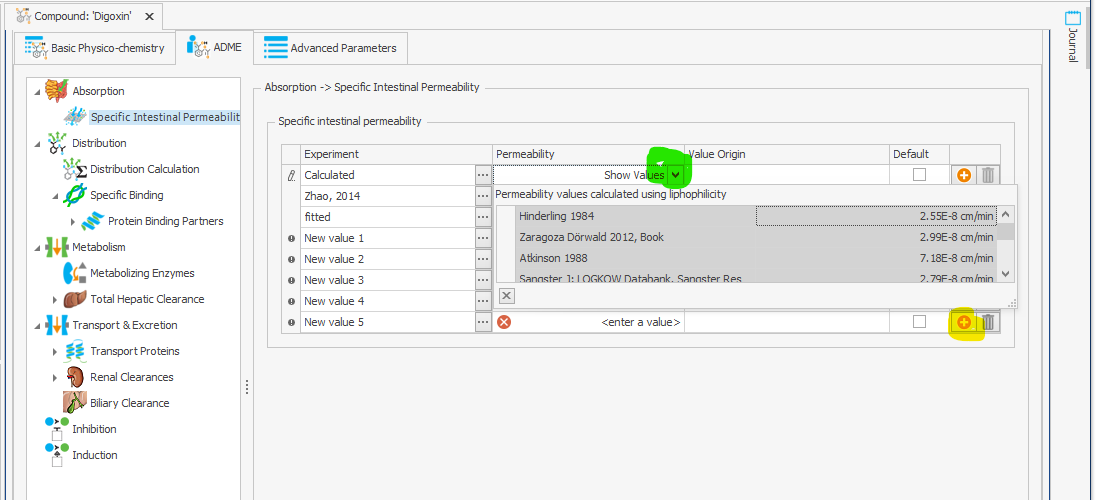Collapse the Metabolism tree node
The width and height of the screenshot is (1096, 500).
click(x=37, y=248)
